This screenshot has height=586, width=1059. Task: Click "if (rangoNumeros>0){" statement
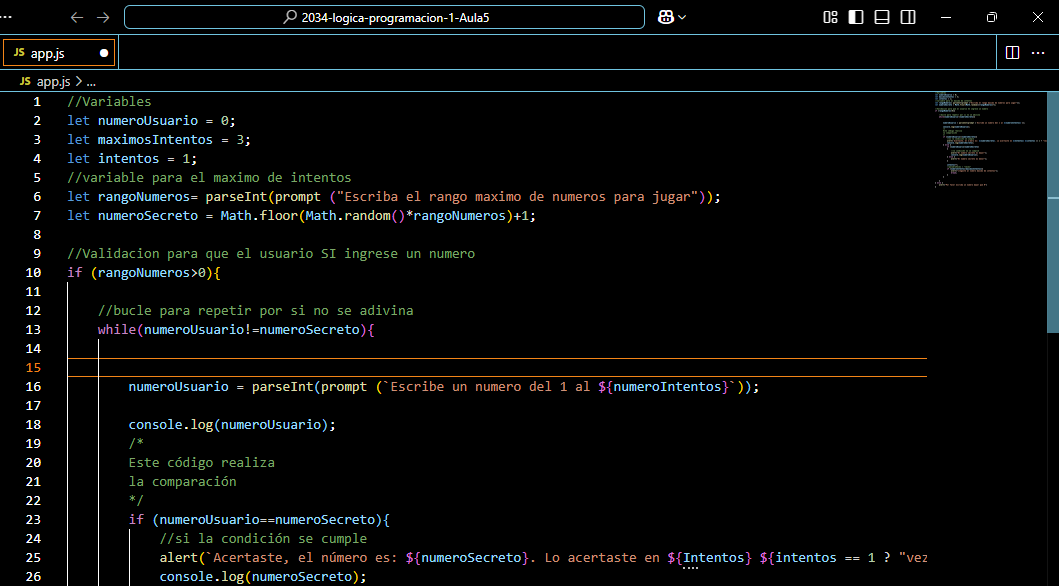point(144,273)
